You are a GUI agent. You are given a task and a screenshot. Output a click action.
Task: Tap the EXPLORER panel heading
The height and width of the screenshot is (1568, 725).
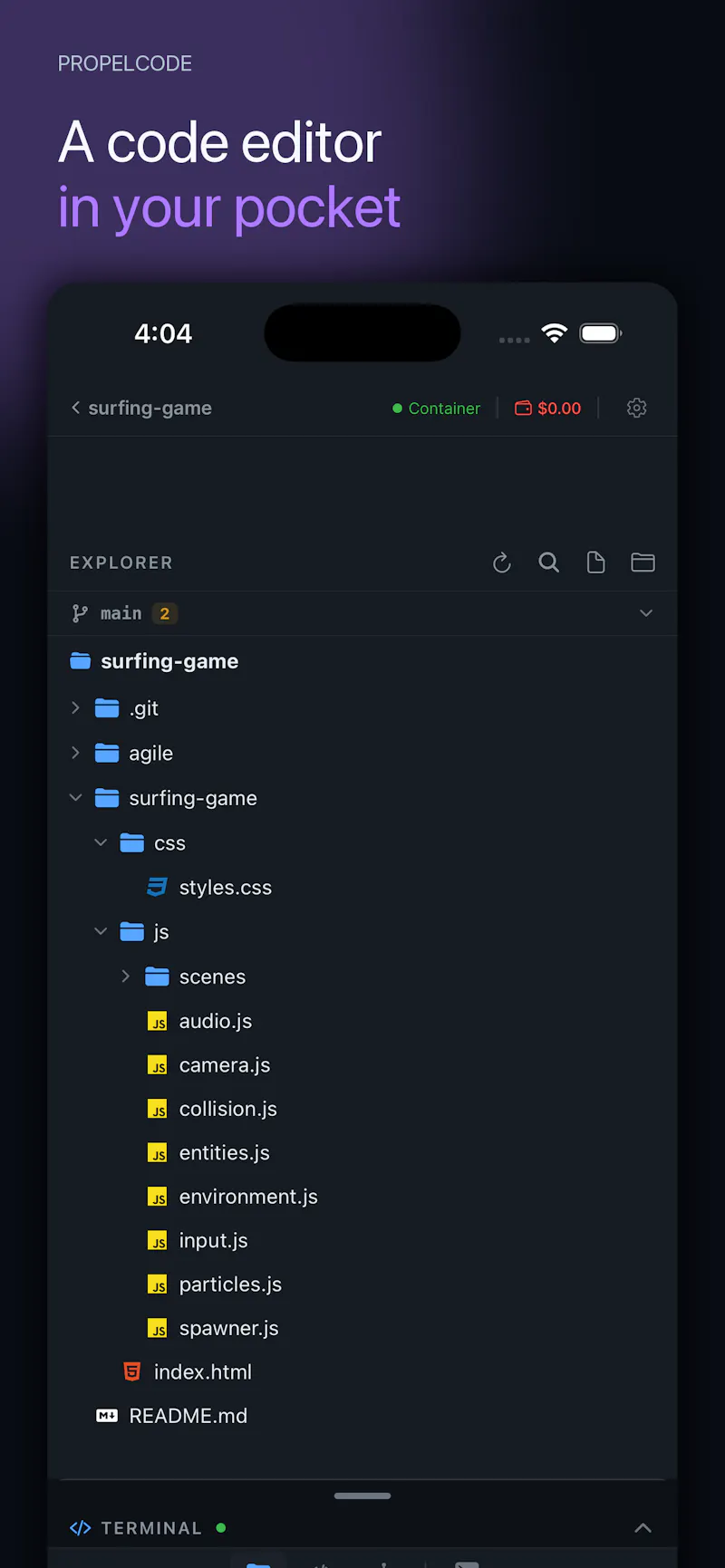[x=121, y=563]
